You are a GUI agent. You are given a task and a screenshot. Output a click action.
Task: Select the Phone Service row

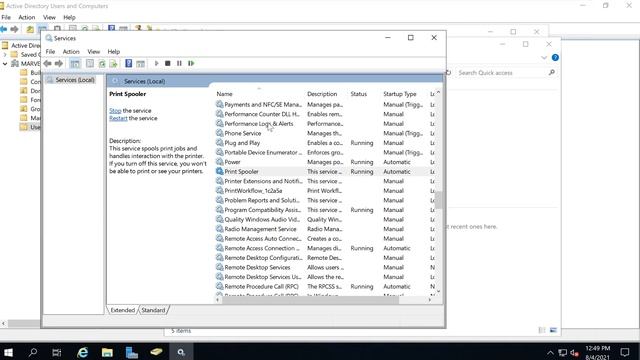[x=325, y=133]
